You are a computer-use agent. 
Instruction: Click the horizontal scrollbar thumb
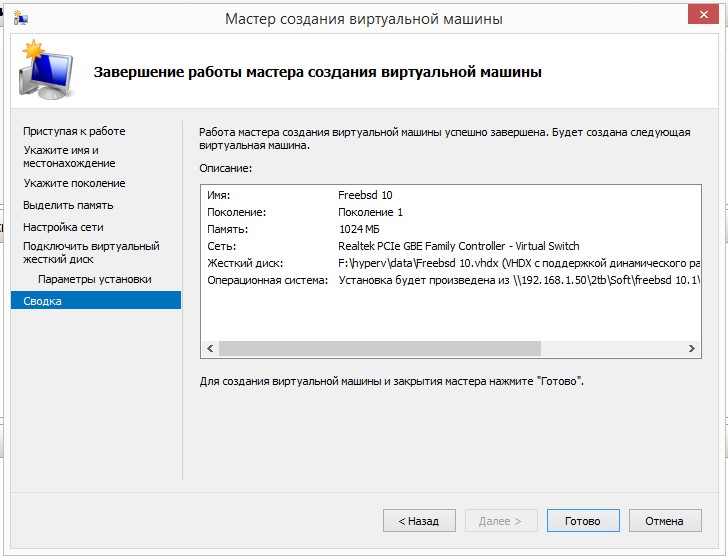click(x=380, y=348)
